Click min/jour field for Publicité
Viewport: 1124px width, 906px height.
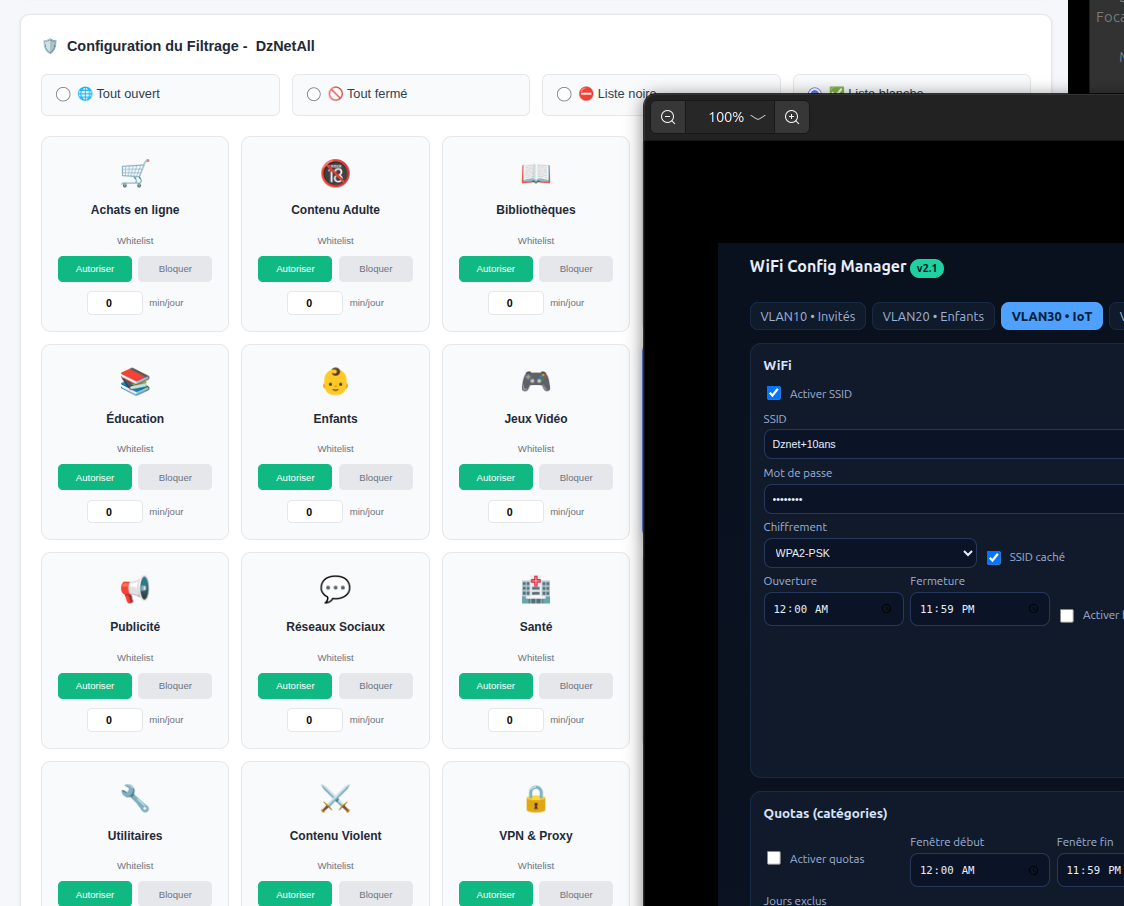pos(115,720)
